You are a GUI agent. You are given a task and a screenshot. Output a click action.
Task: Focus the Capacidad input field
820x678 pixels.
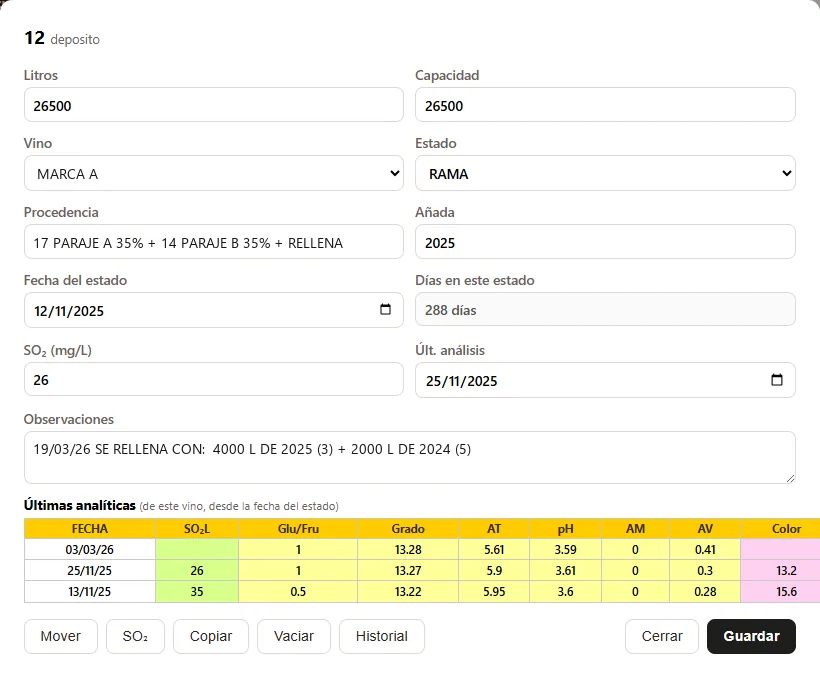tap(605, 105)
